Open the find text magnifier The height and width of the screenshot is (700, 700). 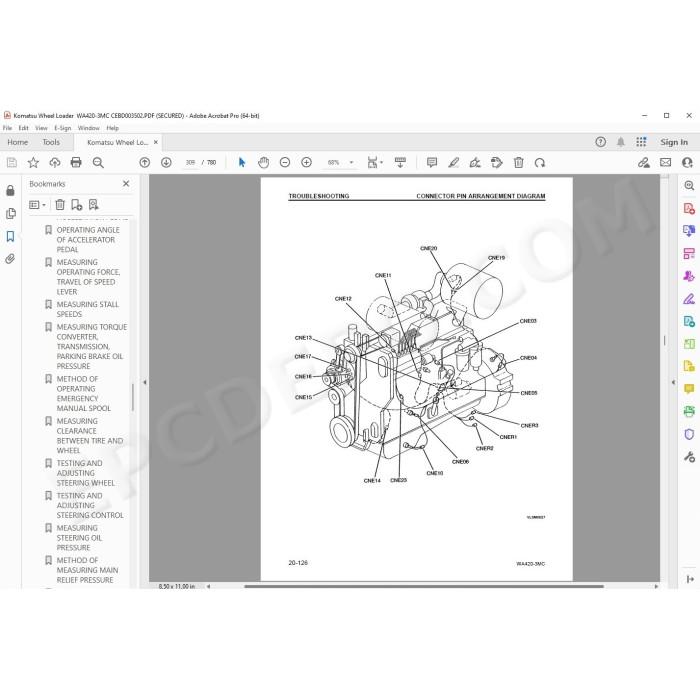point(98,162)
